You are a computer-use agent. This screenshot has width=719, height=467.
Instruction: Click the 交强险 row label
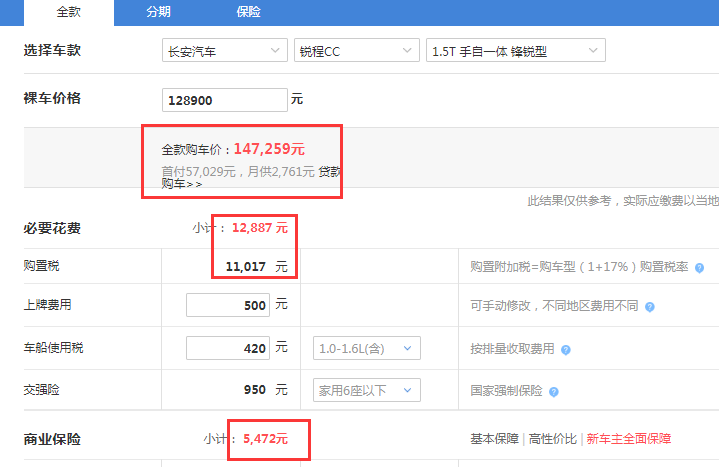(42, 390)
